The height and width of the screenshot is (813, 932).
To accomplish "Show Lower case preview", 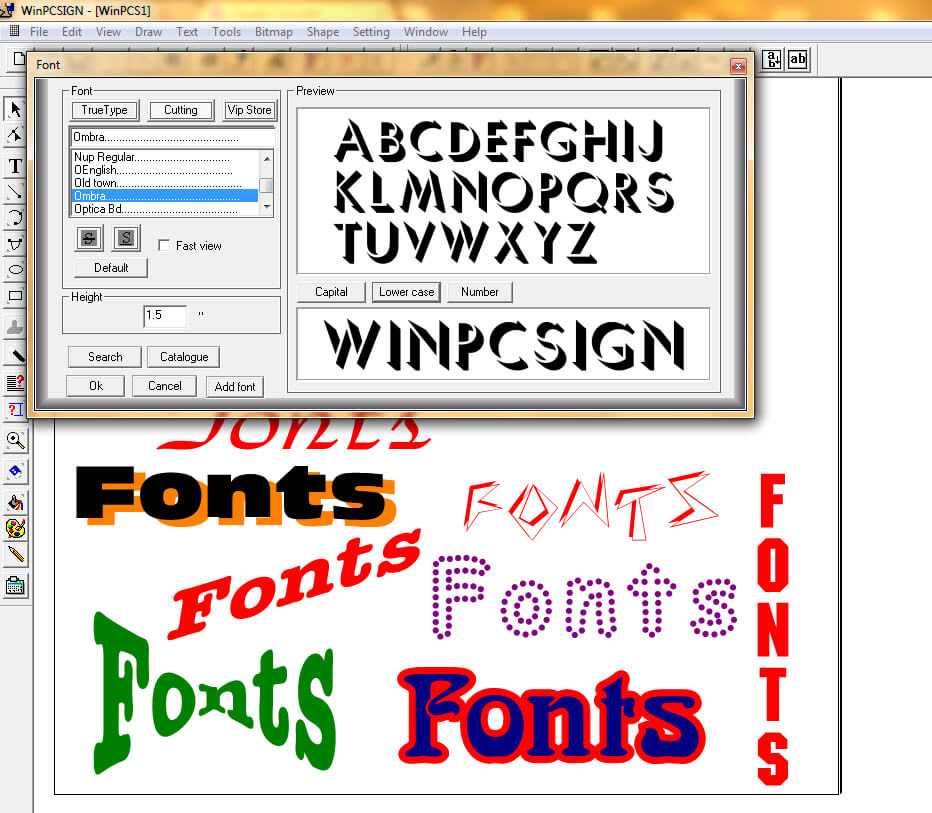I will pos(407,292).
